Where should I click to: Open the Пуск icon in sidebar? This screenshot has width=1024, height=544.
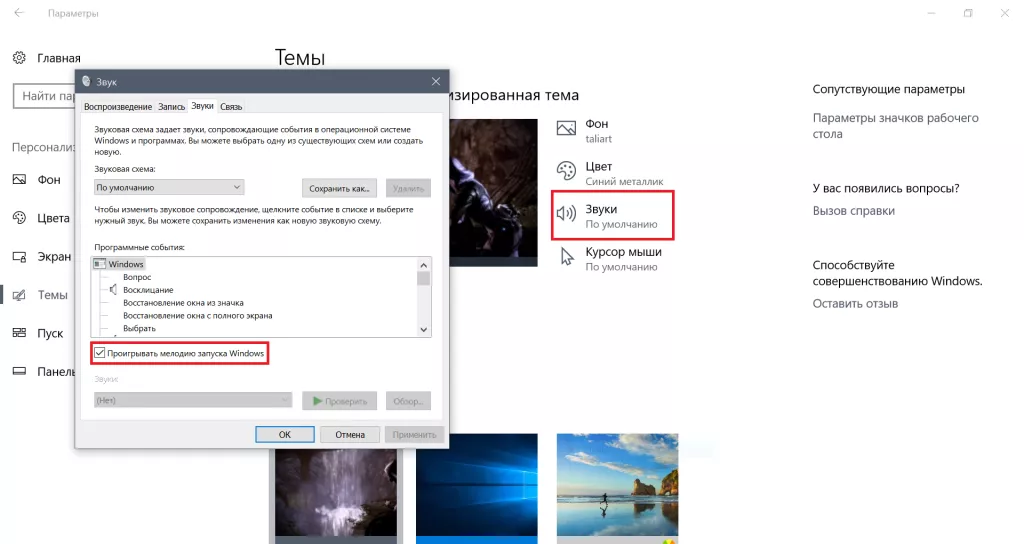click(19, 332)
